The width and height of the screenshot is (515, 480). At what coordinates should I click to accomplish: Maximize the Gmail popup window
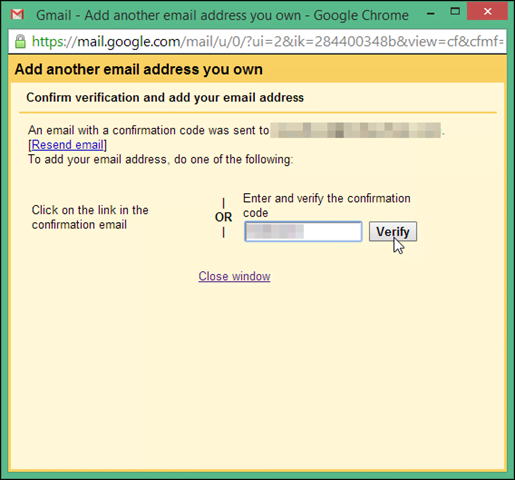click(455, 11)
